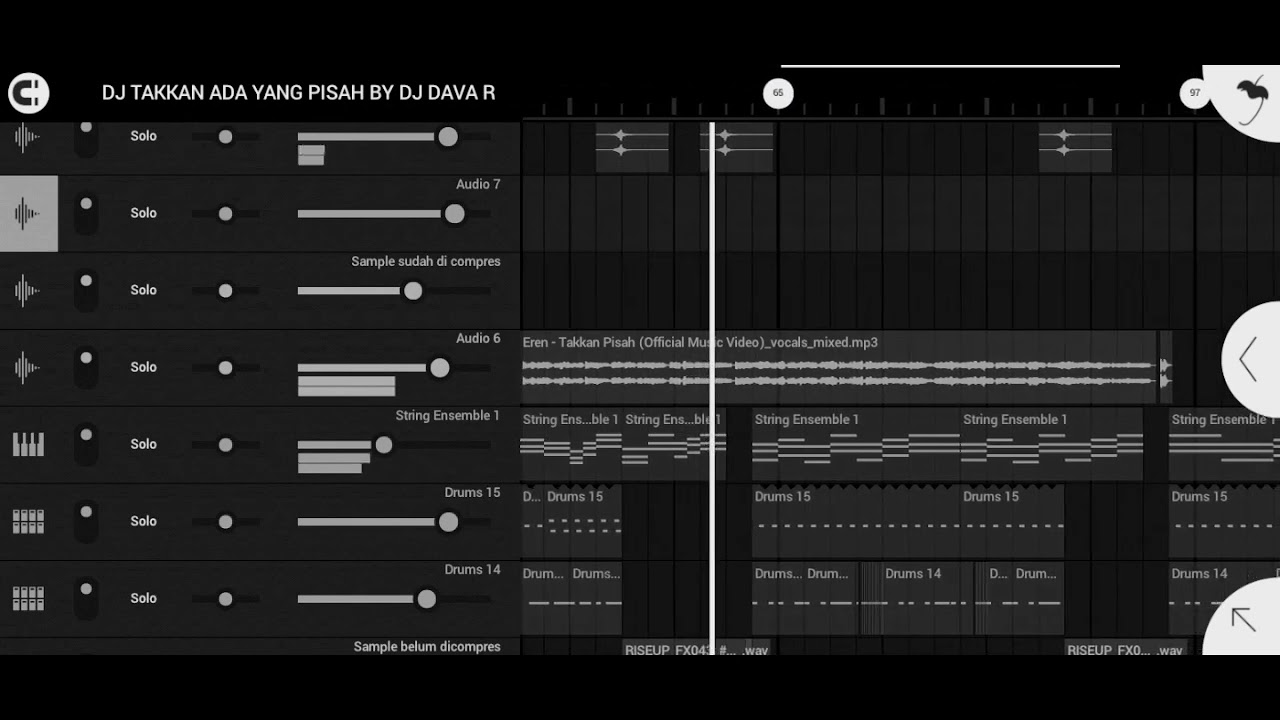This screenshot has width=1280, height=720.
Task: Select the RISEUP_FX wav clip at bottom right
Action: 1126,648
